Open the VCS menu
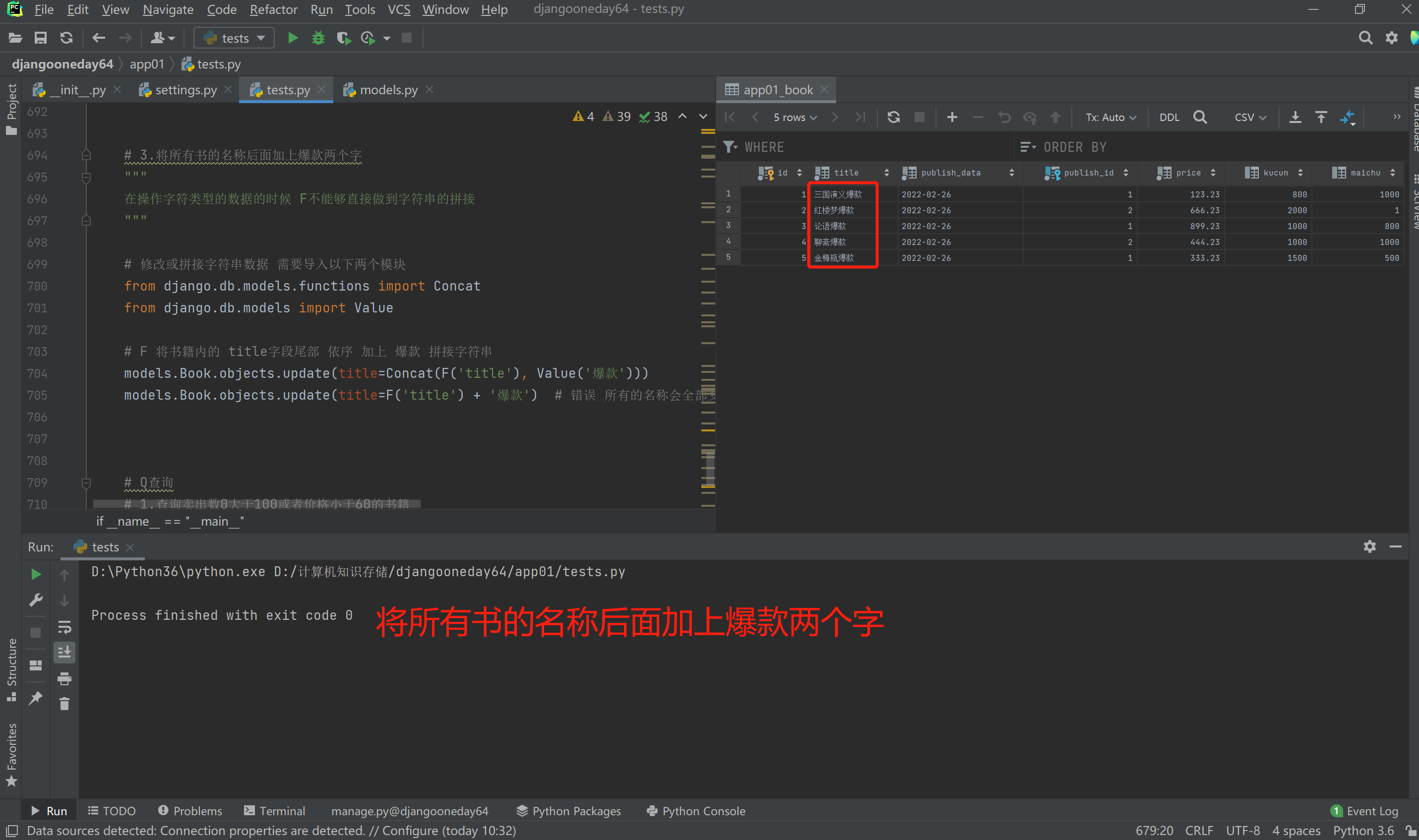 click(x=398, y=9)
